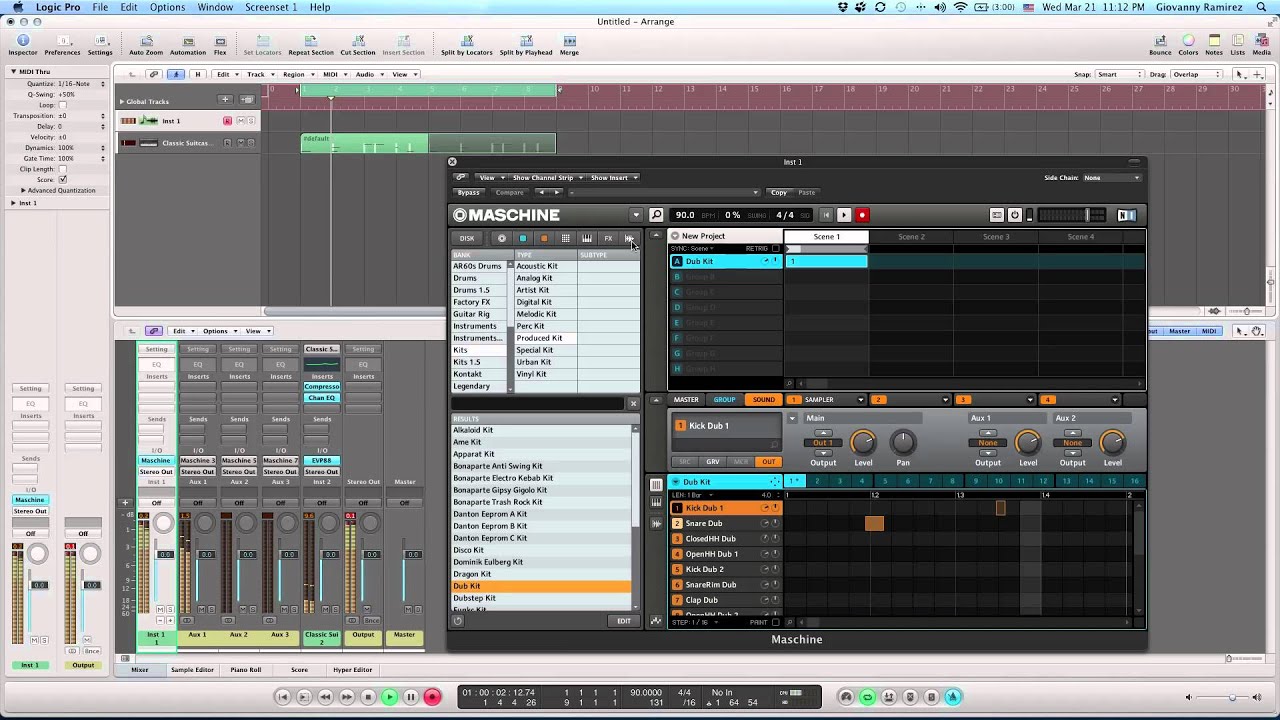
Task: Open the Options menu in the menu bar
Action: [167, 7]
